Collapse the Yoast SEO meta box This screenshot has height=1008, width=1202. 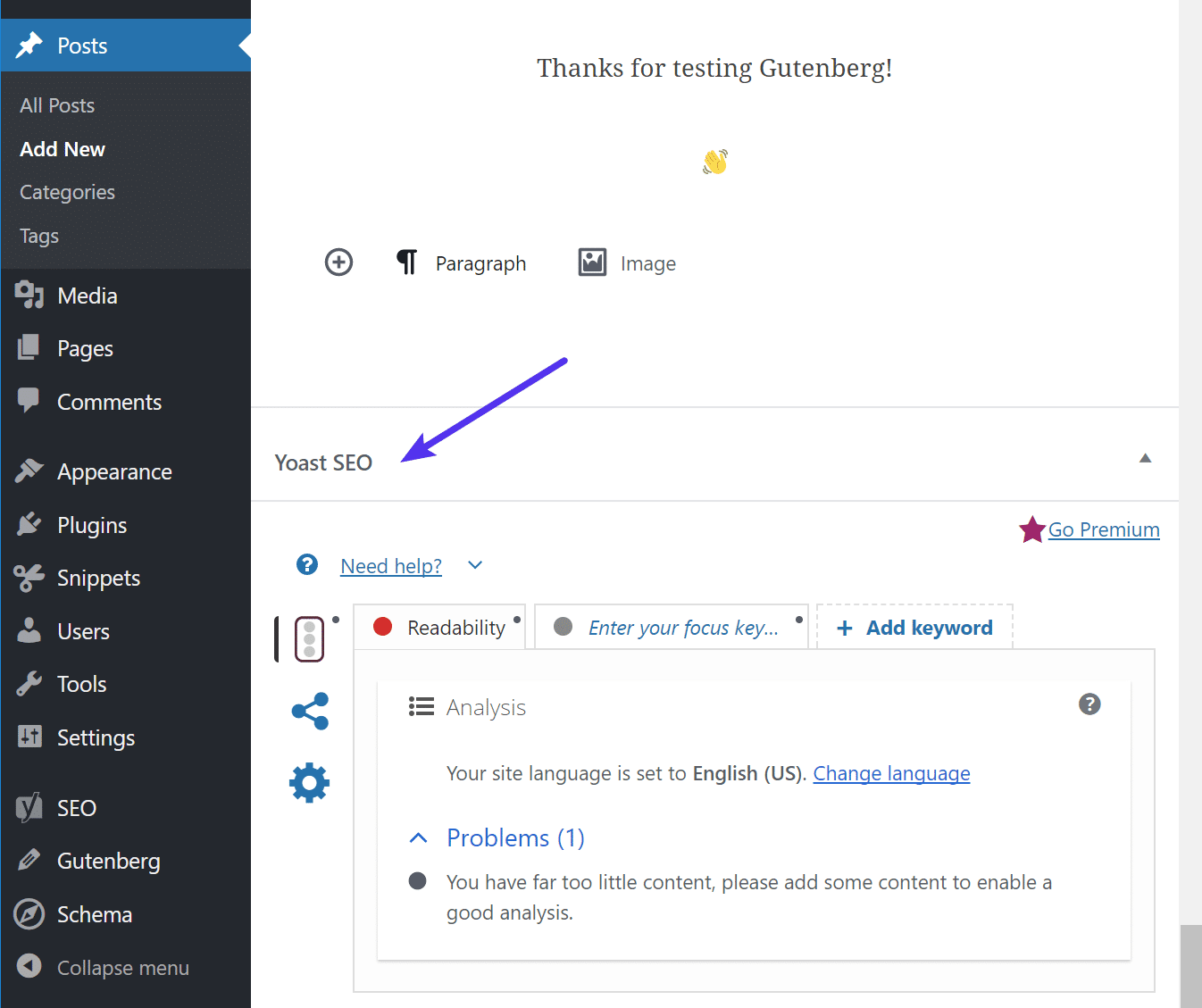click(x=1145, y=457)
